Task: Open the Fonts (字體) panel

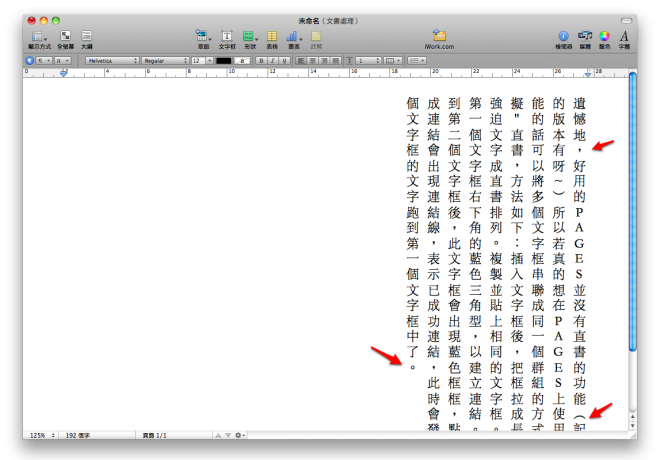Action: (x=624, y=37)
